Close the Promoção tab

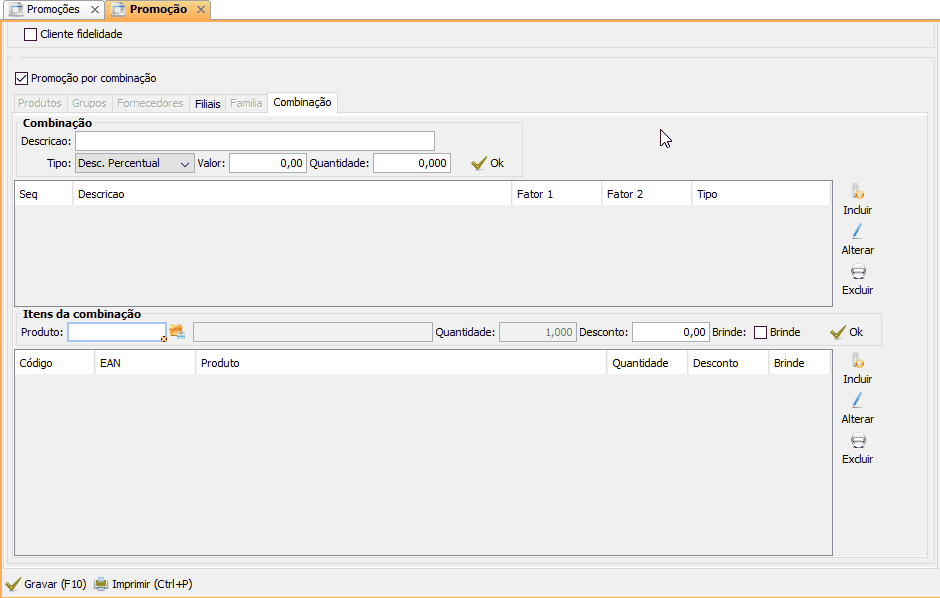click(200, 9)
